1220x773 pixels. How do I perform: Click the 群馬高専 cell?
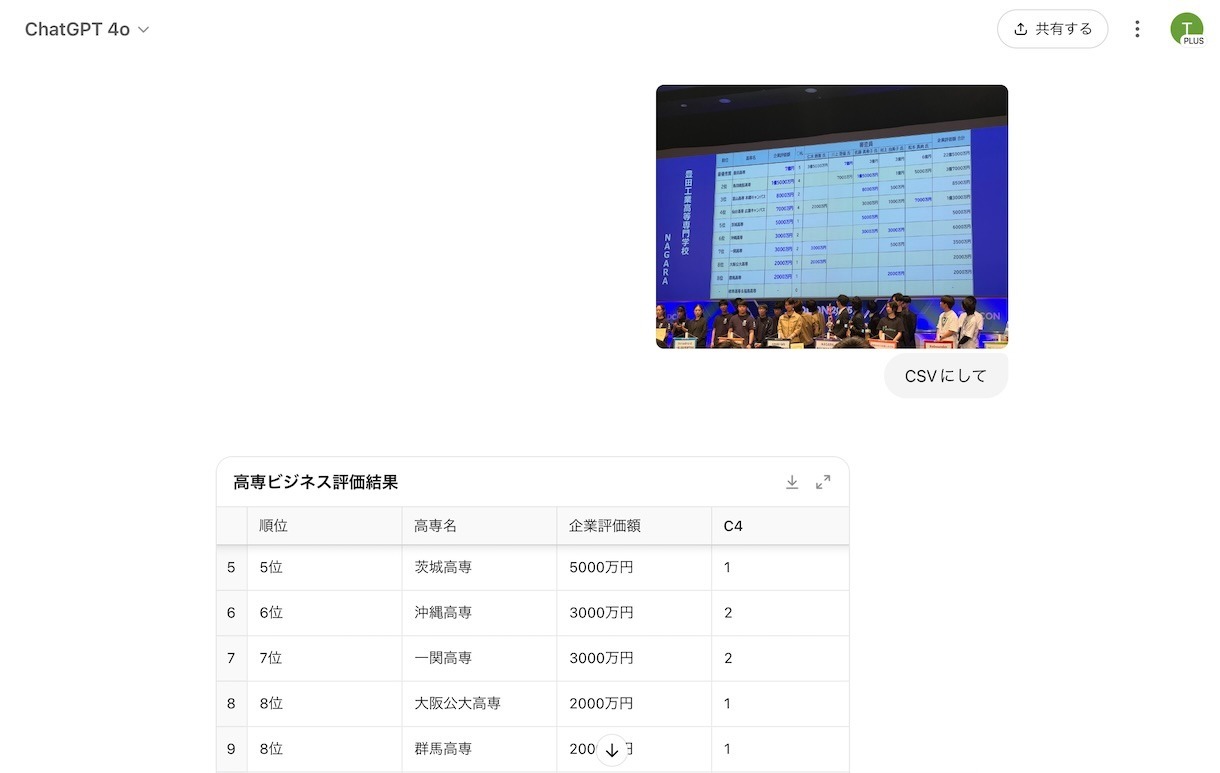coord(479,748)
